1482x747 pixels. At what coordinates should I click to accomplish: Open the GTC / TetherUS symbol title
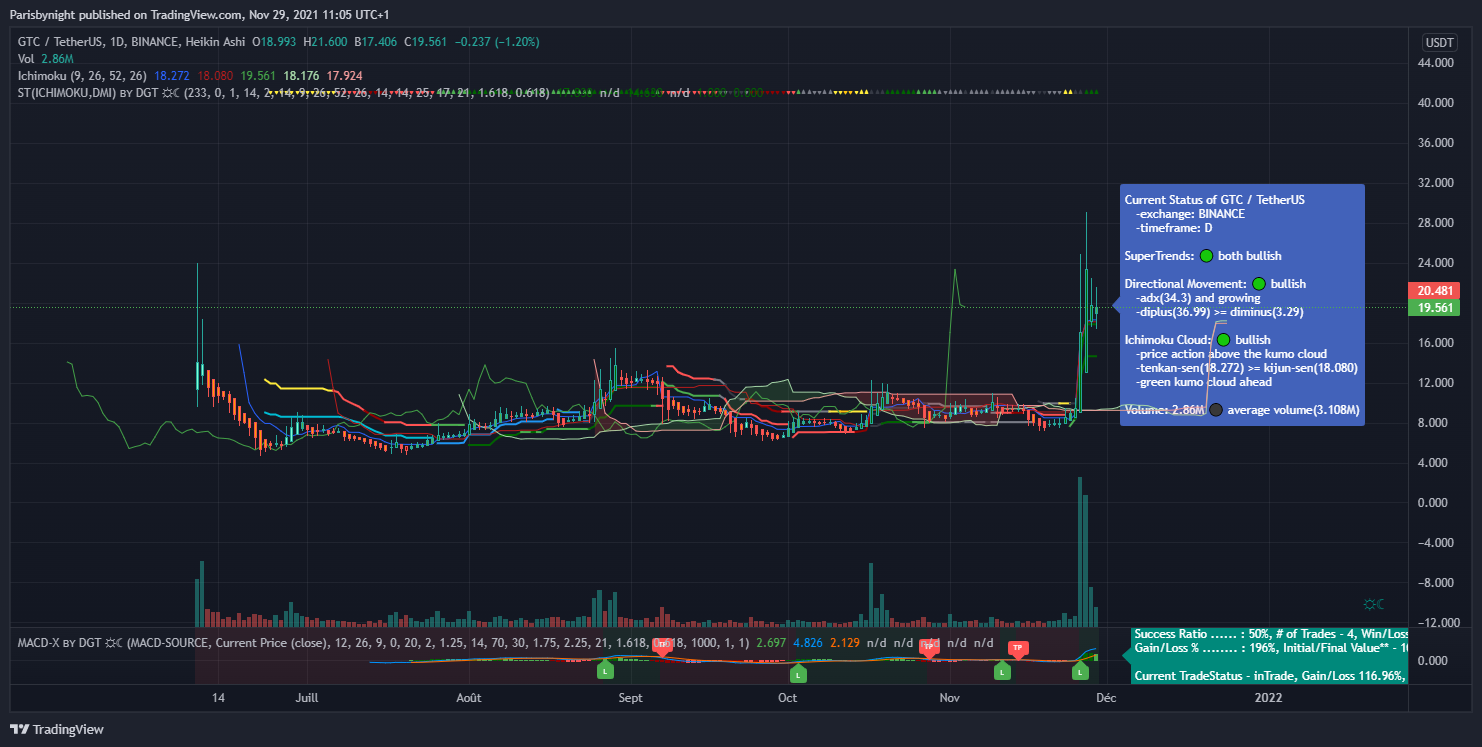pos(64,42)
